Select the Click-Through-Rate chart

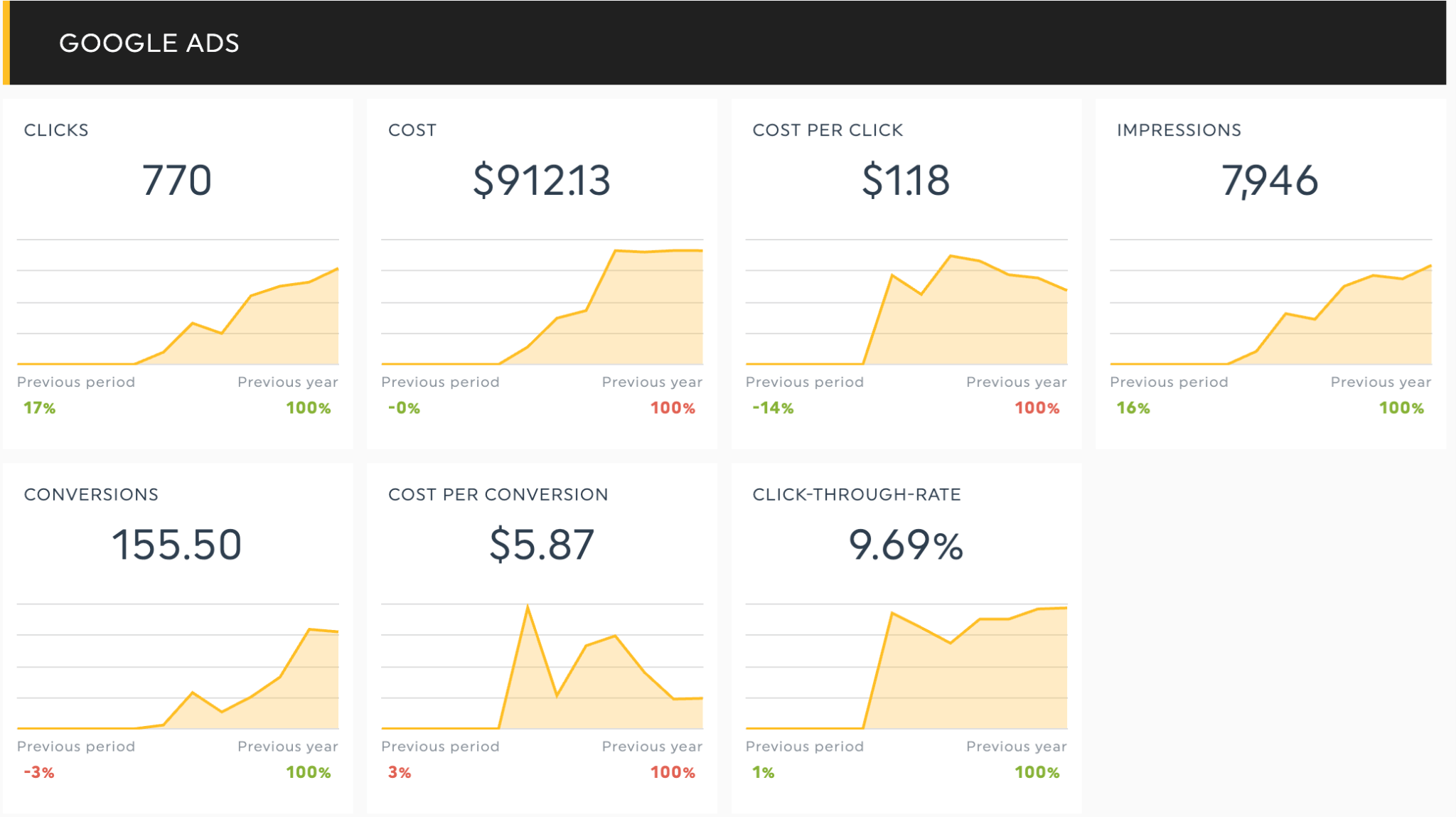point(906,667)
